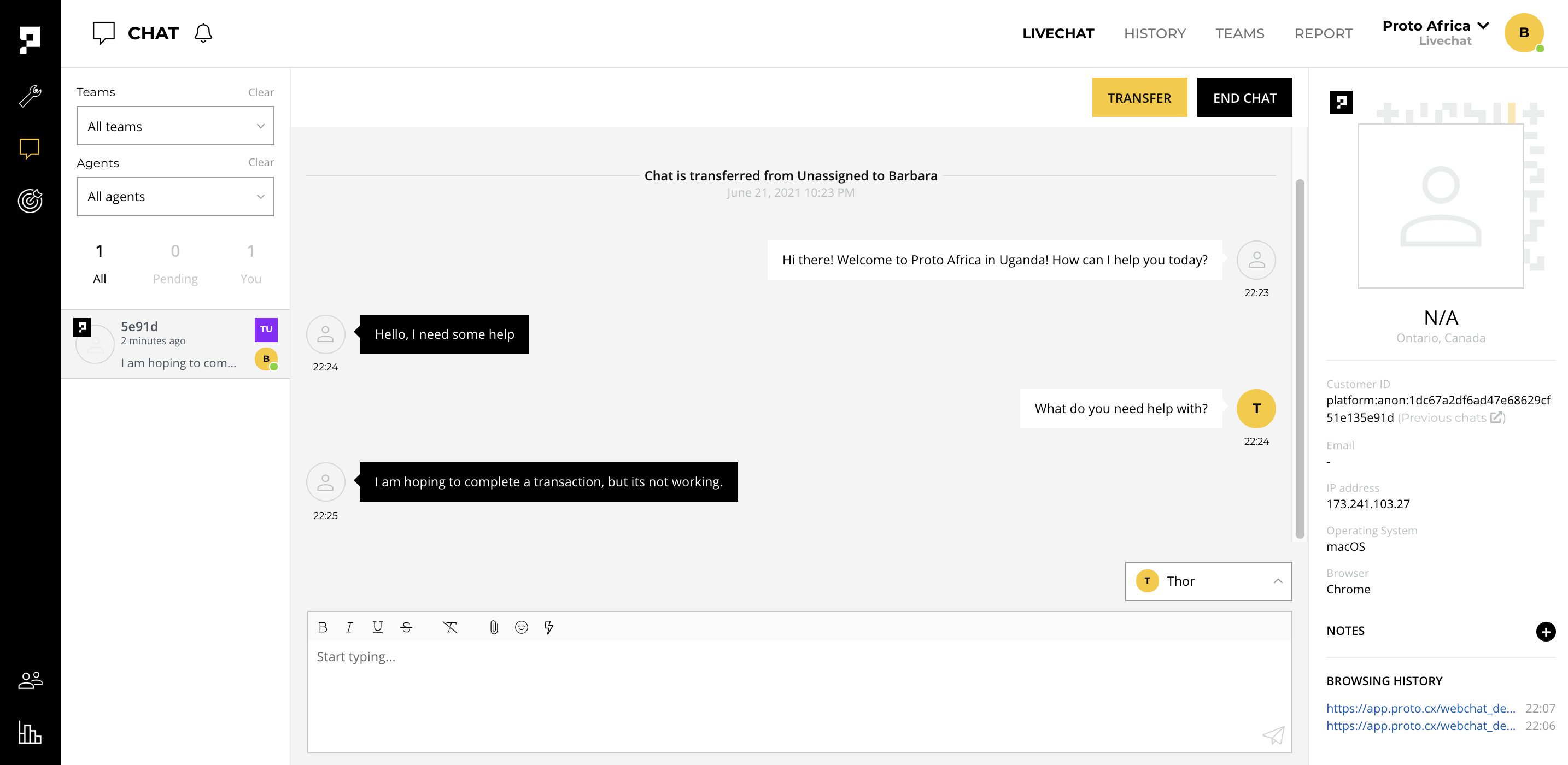Click the bot avatar beside welcome message
This screenshot has height=765, width=1568.
tap(1256, 260)
